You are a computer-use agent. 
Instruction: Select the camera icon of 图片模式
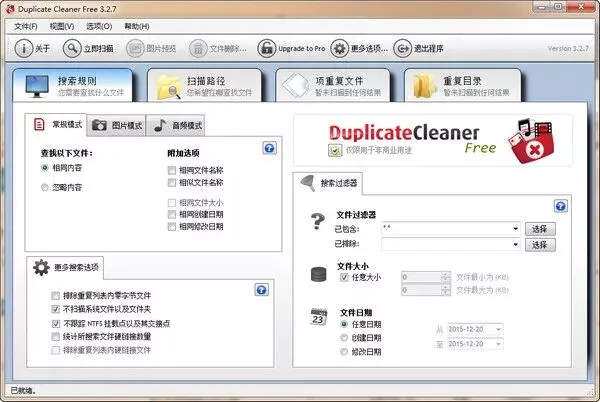99,125
